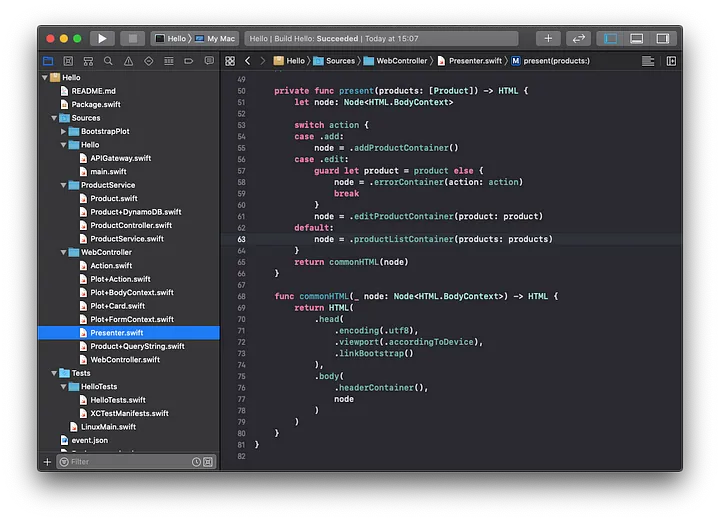Collapse the ProductService folder
720x521 pixels.
tap(63, 185)
